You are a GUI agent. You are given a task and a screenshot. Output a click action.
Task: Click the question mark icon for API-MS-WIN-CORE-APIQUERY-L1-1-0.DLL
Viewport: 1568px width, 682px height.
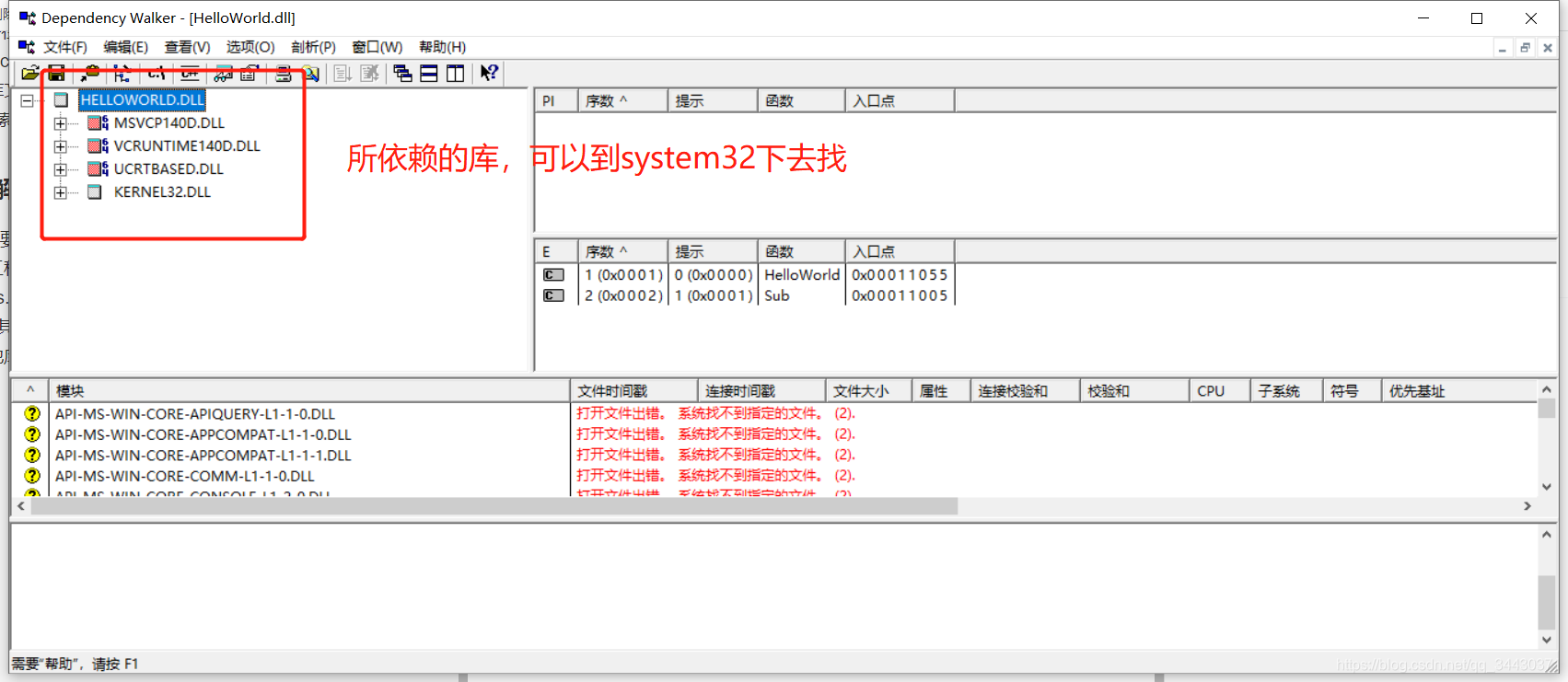tap(32, 414)
